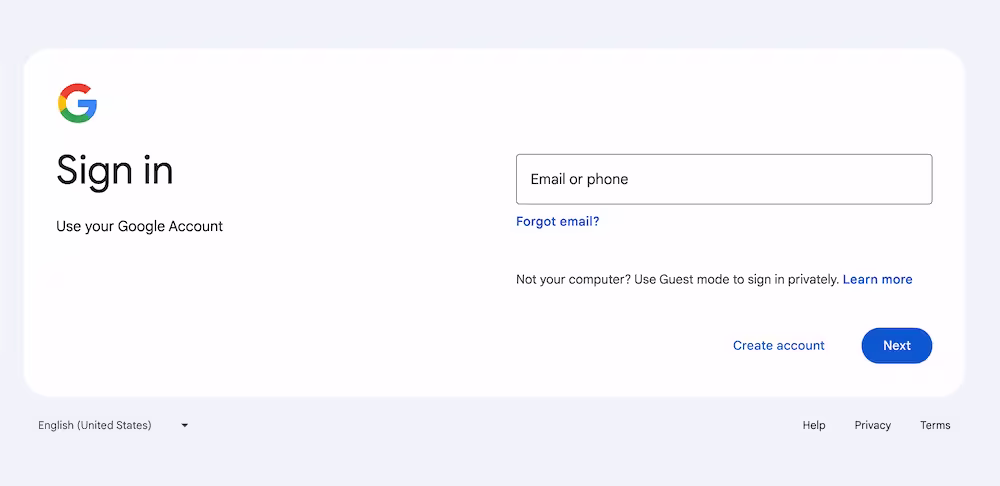Open the Help link in footer
1000x486 pixels.
(x=814, y=425)
